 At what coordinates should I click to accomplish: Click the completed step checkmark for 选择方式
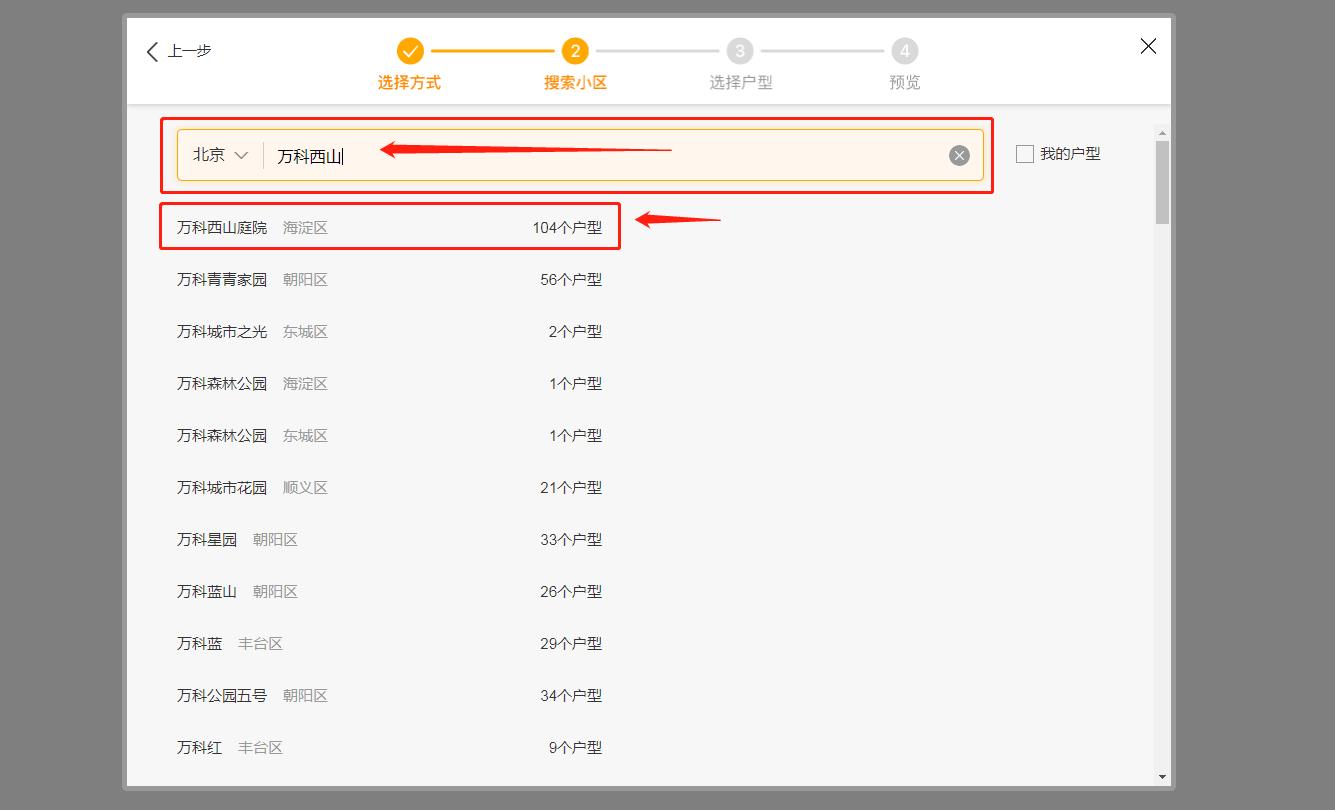click(x=410, y=51)
